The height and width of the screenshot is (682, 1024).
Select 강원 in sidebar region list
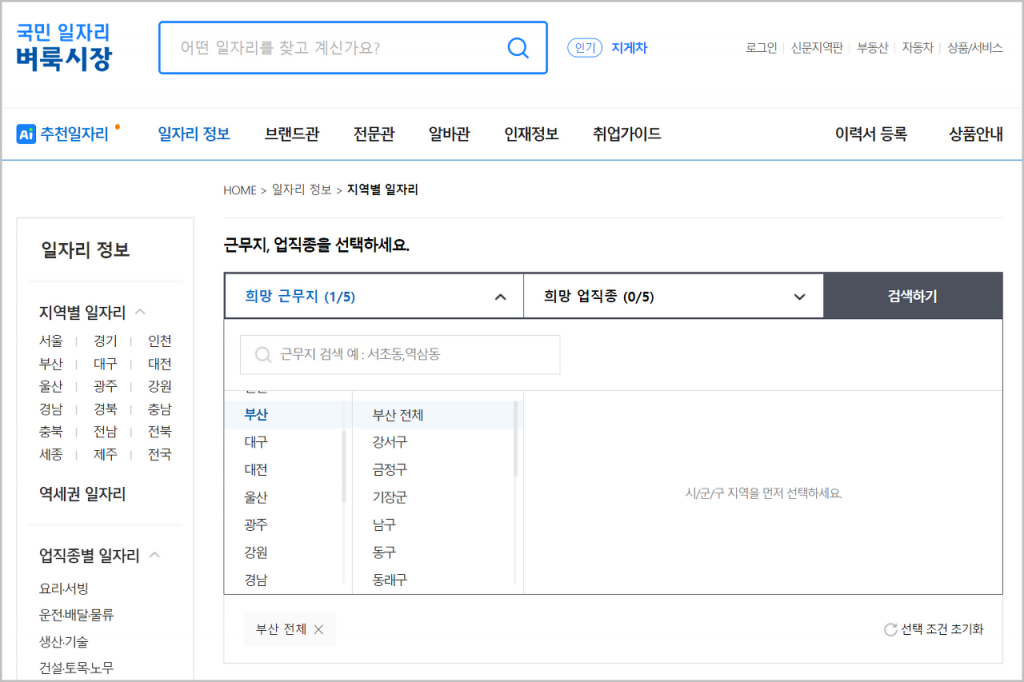click(x=159, y=386)
